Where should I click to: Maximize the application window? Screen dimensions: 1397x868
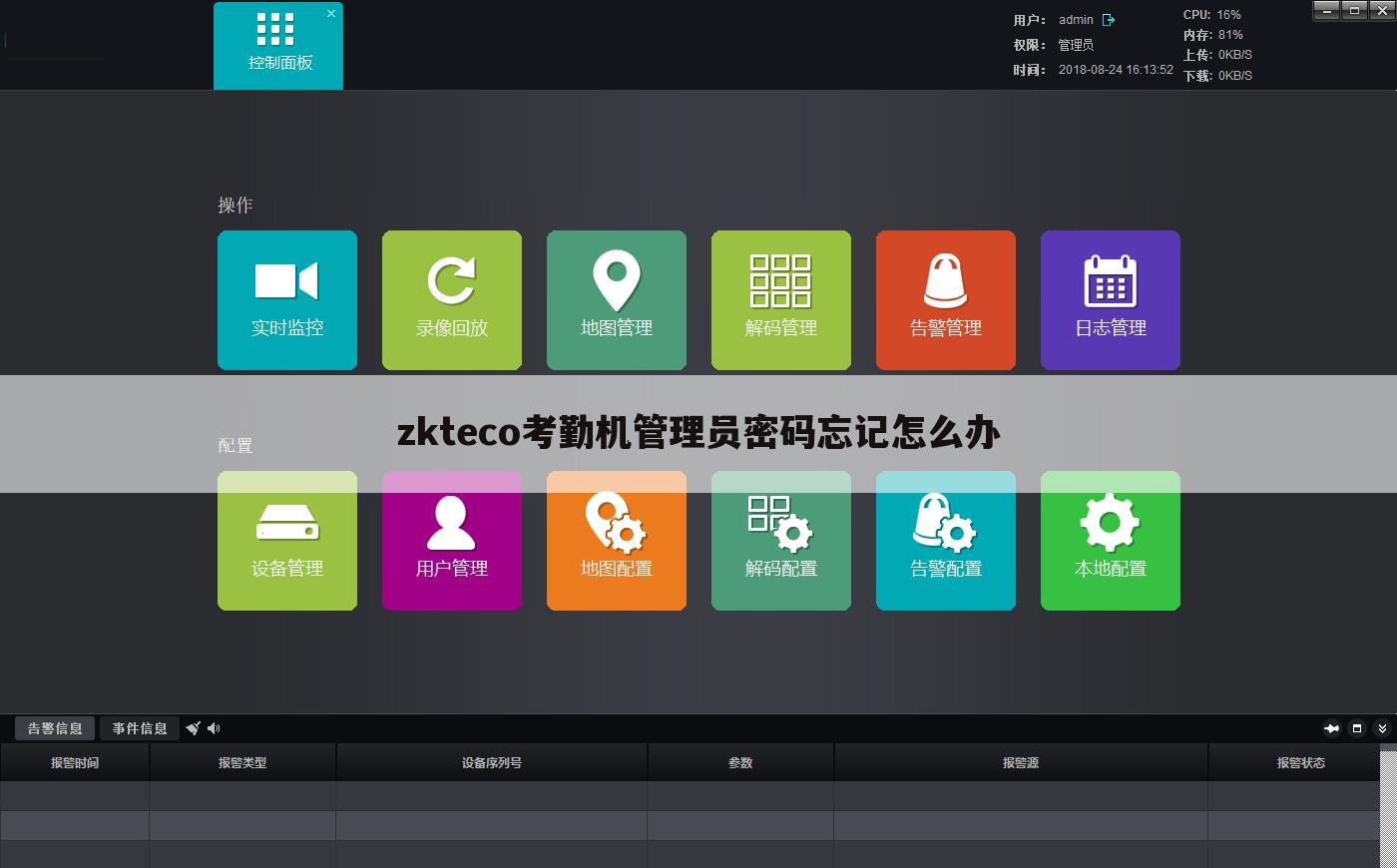(x=1354, y=10)
